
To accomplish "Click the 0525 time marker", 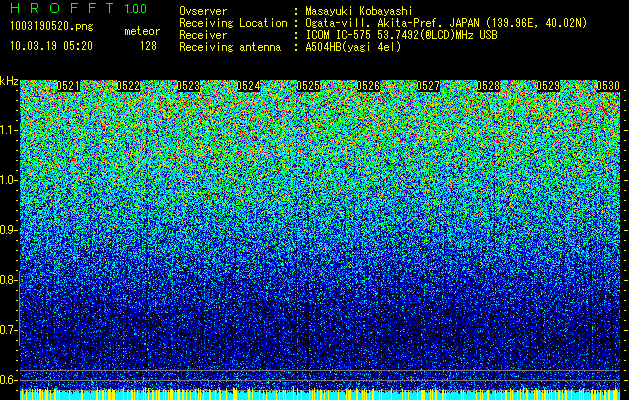I will coord(308,85).
